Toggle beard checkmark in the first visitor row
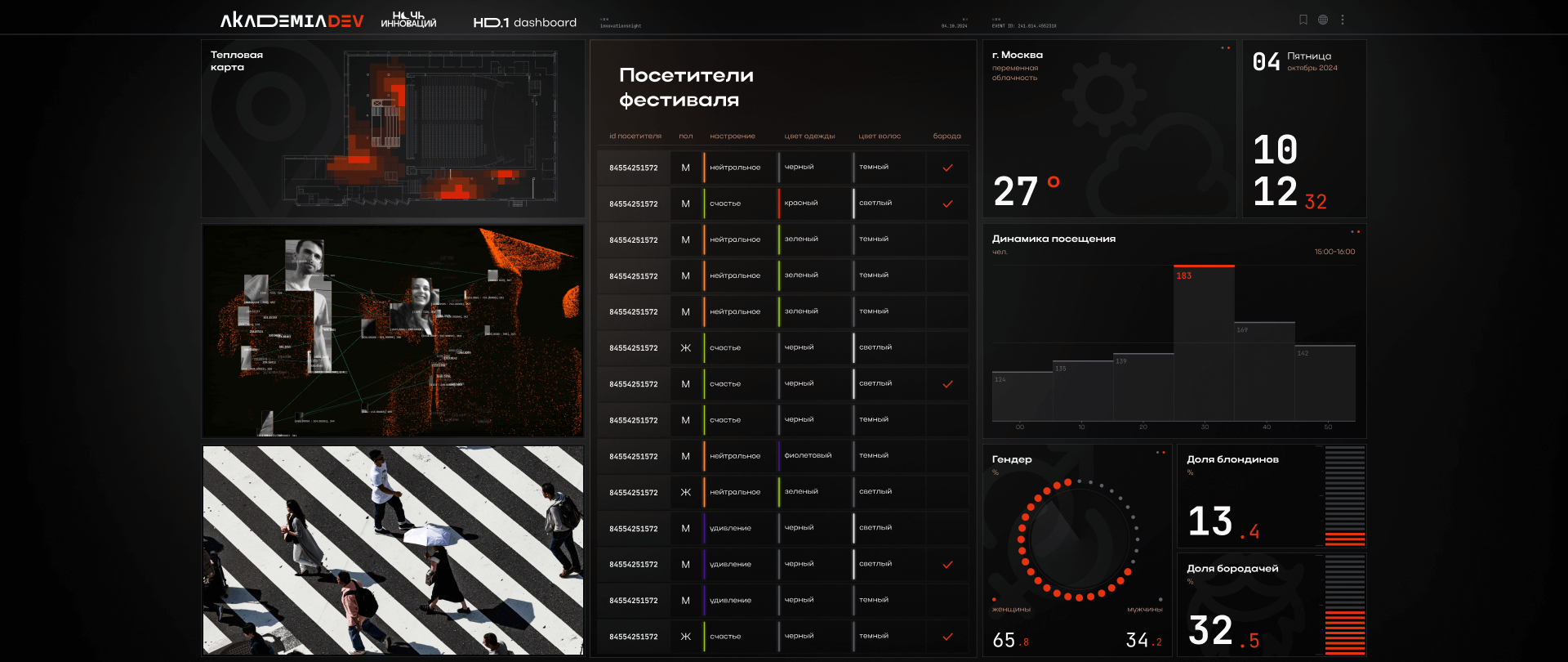1568x662 pixels. click(x=947, y=168)
